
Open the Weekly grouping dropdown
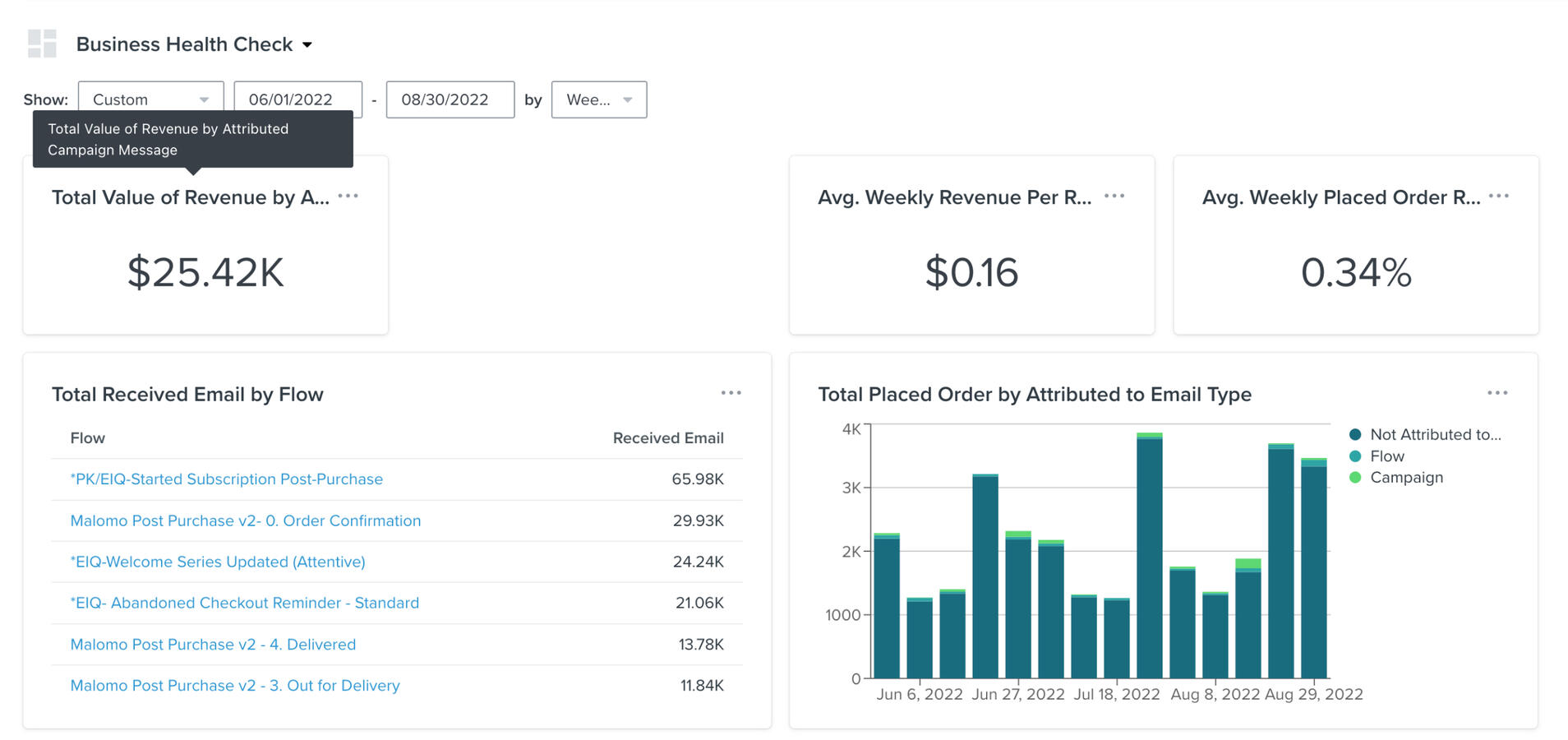tap(598, 99)
